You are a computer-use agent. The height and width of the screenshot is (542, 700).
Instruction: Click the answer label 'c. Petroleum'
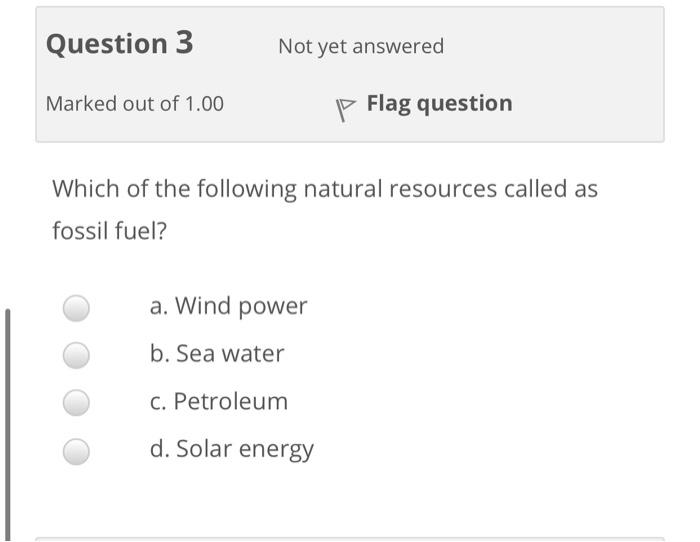(x=218, y=402)
